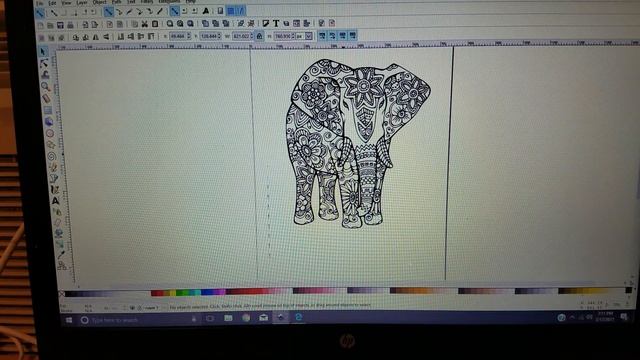The image size is (640, 360).
Task: Open Align and Distribute dialog icon
Action: point(307,23)
